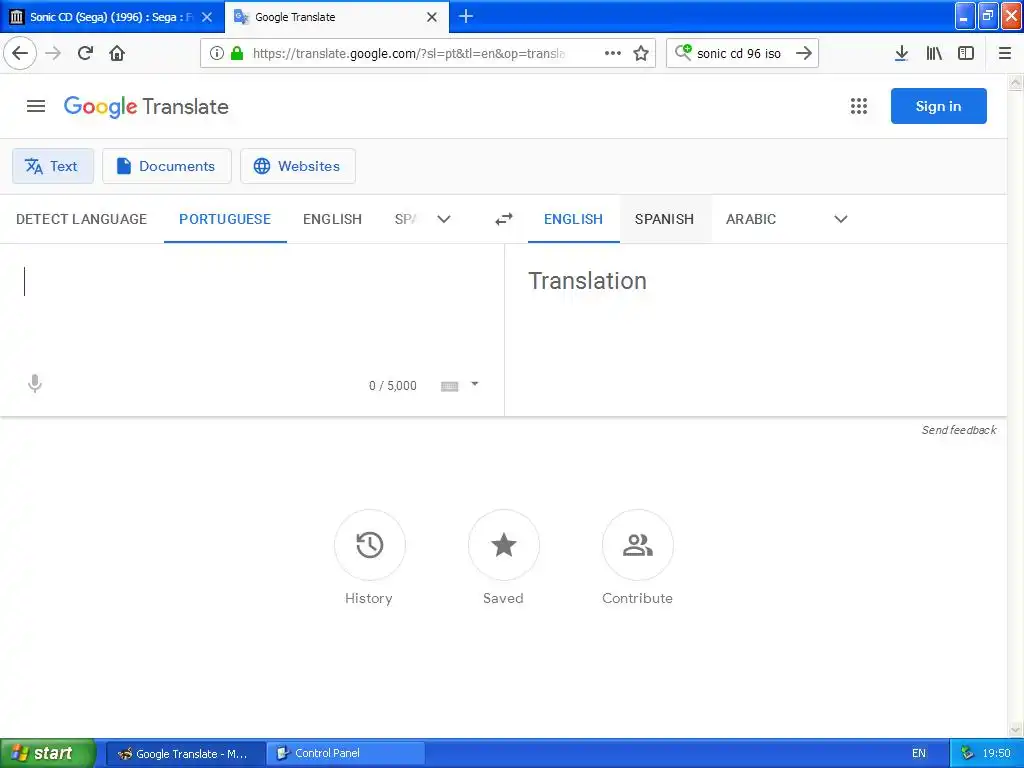Open the Saved star icon
The width and height of the screenshot is (1024, 768).
click(x=504, y=545)
